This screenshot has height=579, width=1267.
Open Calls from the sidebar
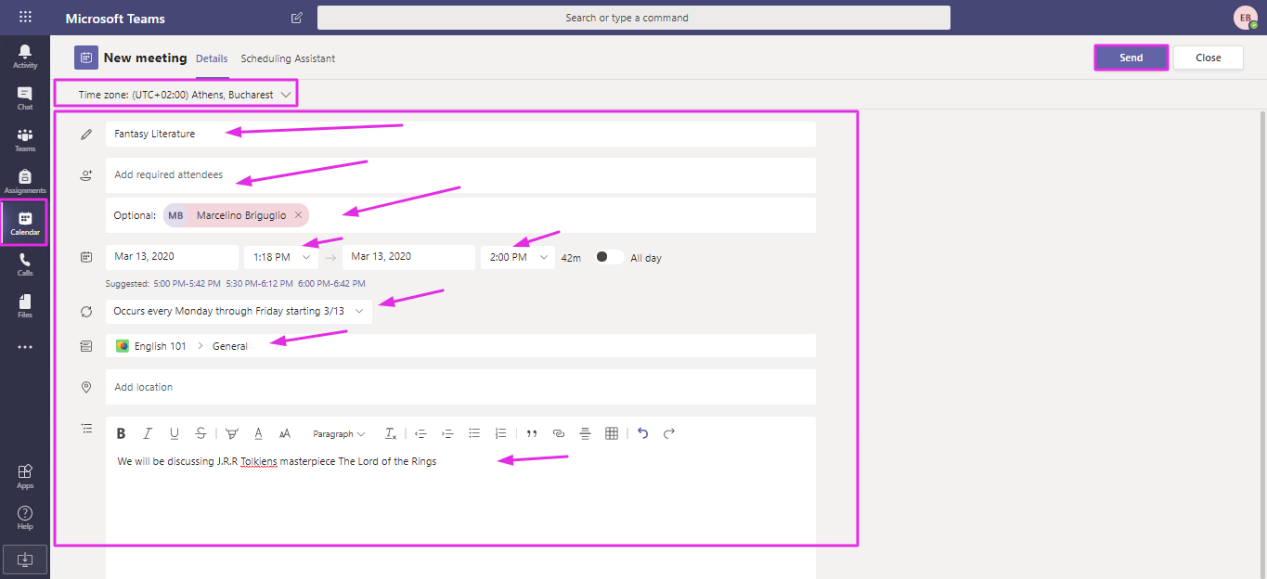click(x=25, y=264)
